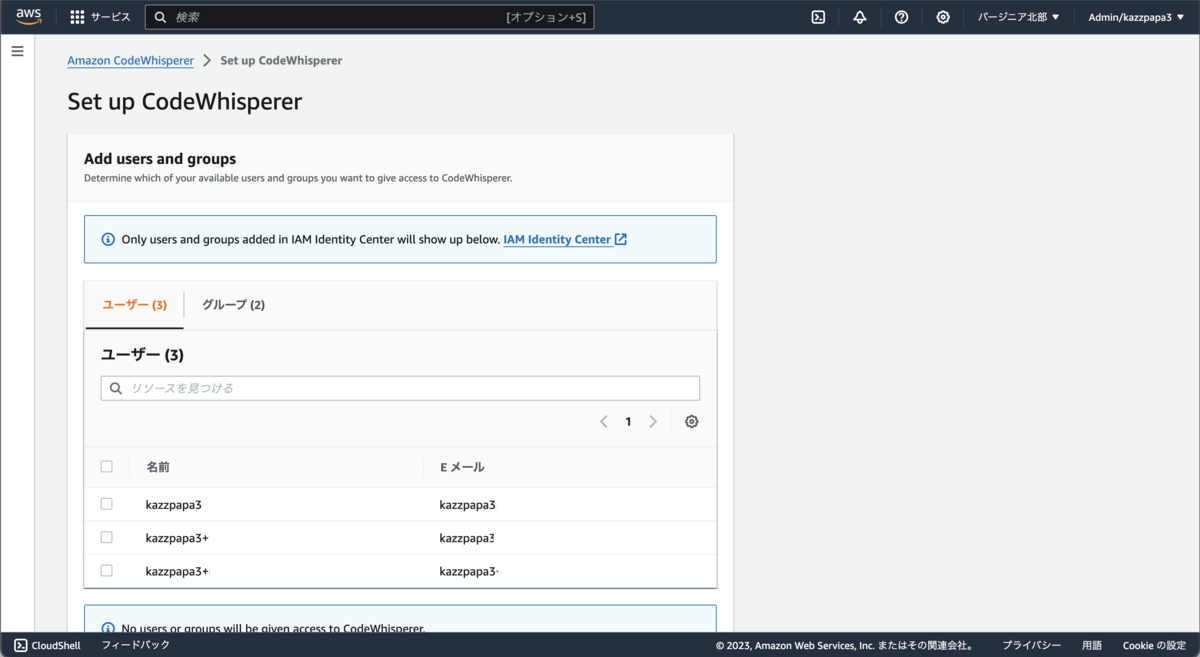Check the box for second kazzpapa3+ row

(107, 538)
